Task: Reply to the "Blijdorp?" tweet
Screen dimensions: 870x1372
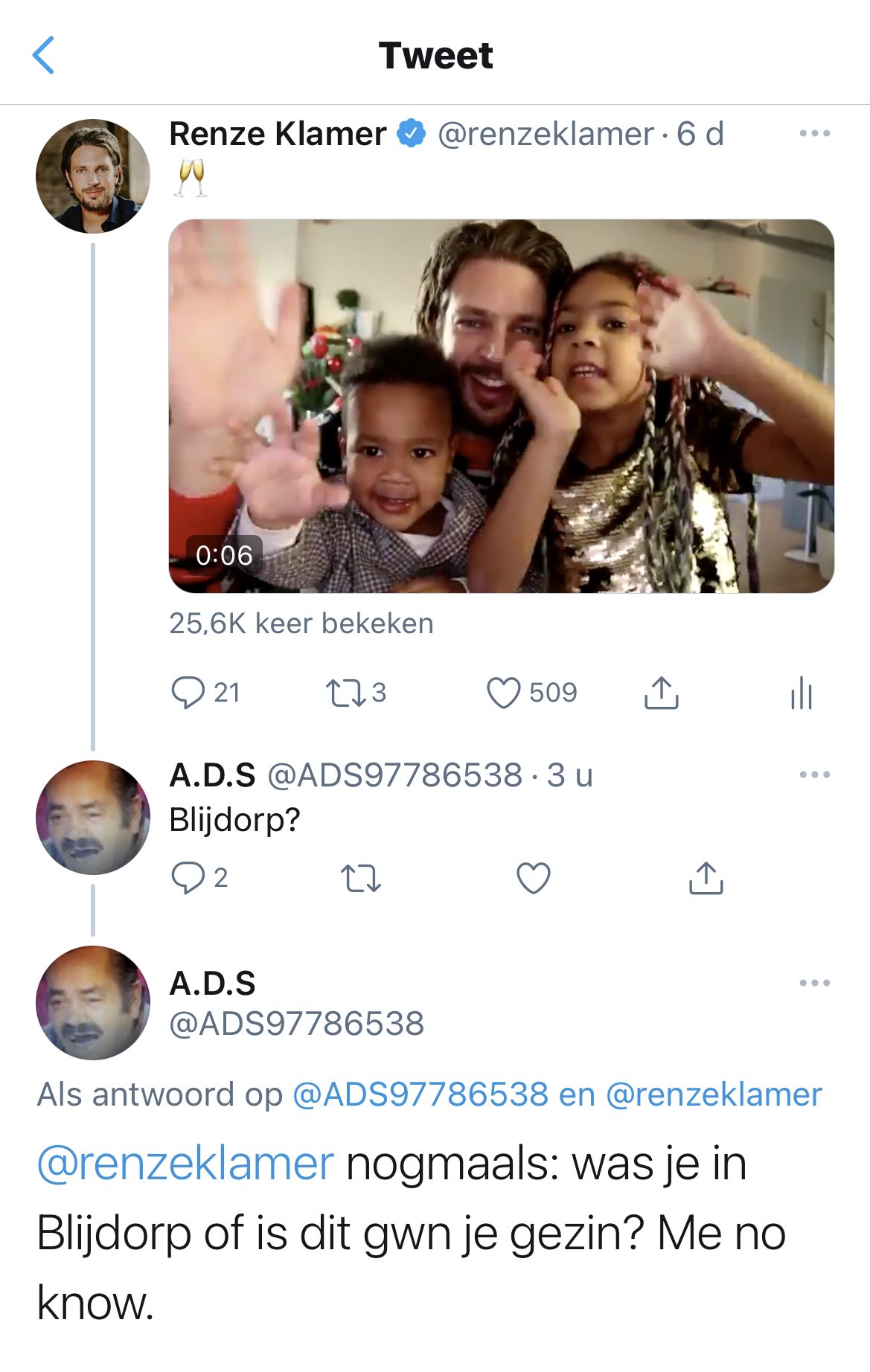Action: [x=188, y=878]
